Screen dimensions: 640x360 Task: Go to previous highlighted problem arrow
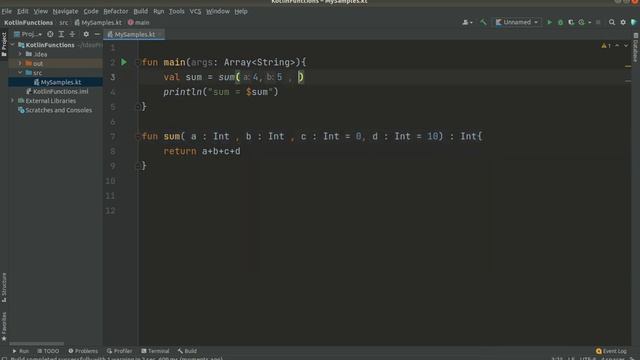(617, 46)
